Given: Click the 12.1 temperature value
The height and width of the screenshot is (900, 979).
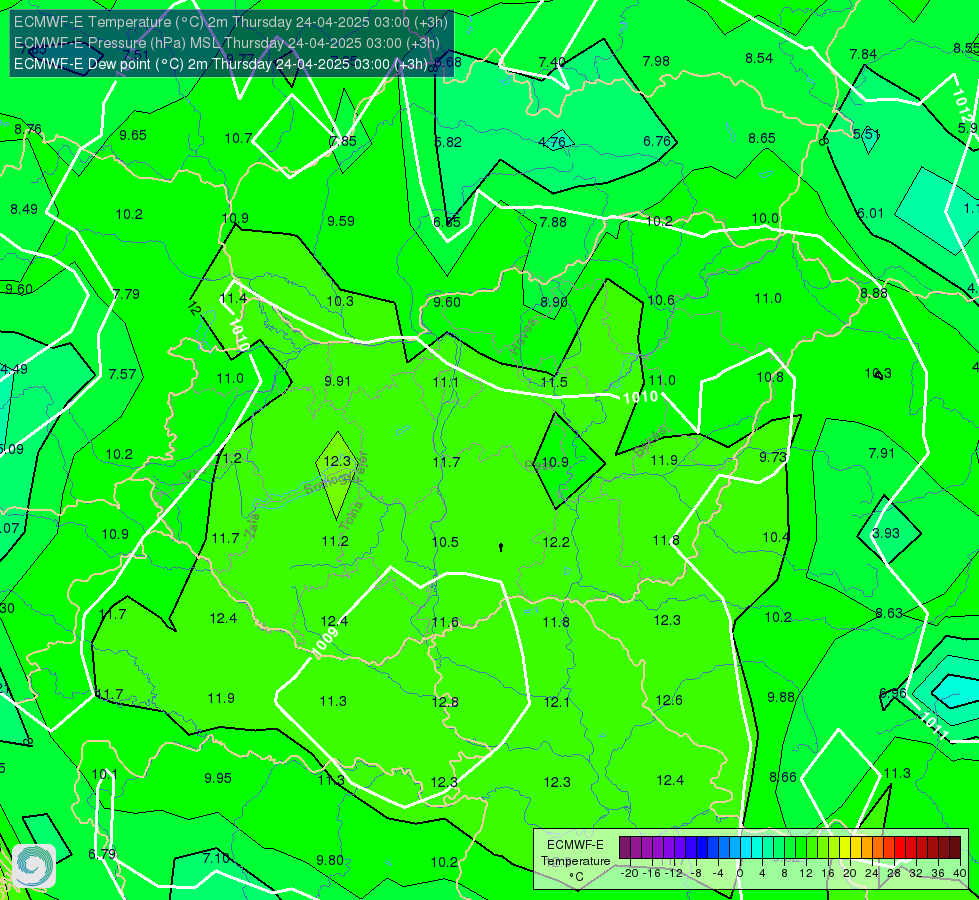Looking at the screenshot, I should click(x=556, y=702).
